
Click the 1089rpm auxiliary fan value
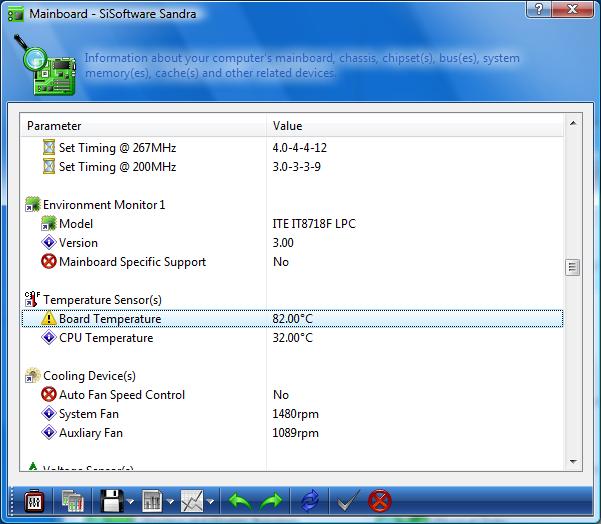pos(296,433)
